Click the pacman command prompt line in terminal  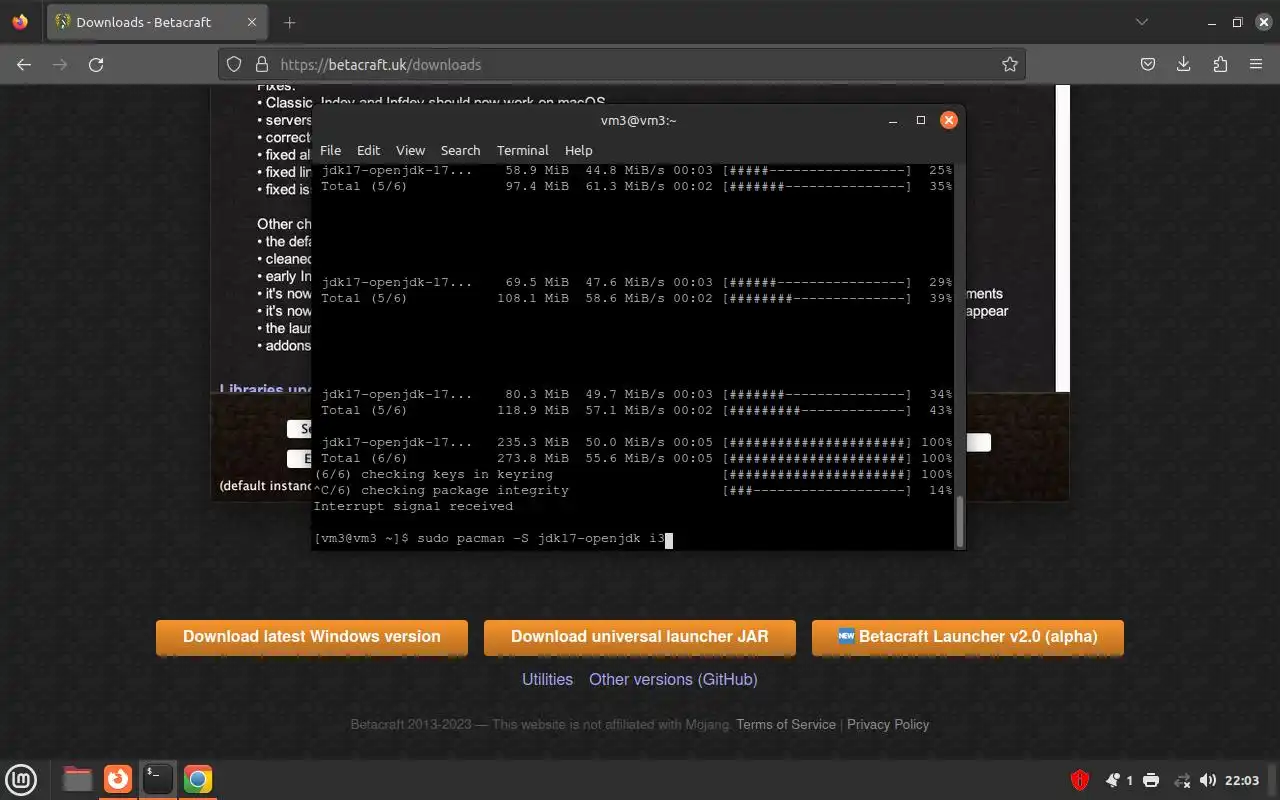pyautogui.click(x=493, y=539)
